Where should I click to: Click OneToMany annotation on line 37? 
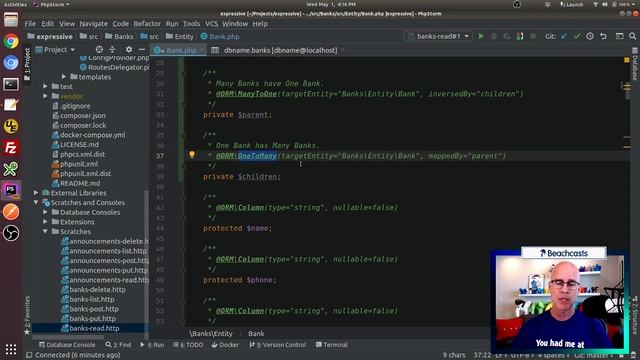[x=257, y=156]
